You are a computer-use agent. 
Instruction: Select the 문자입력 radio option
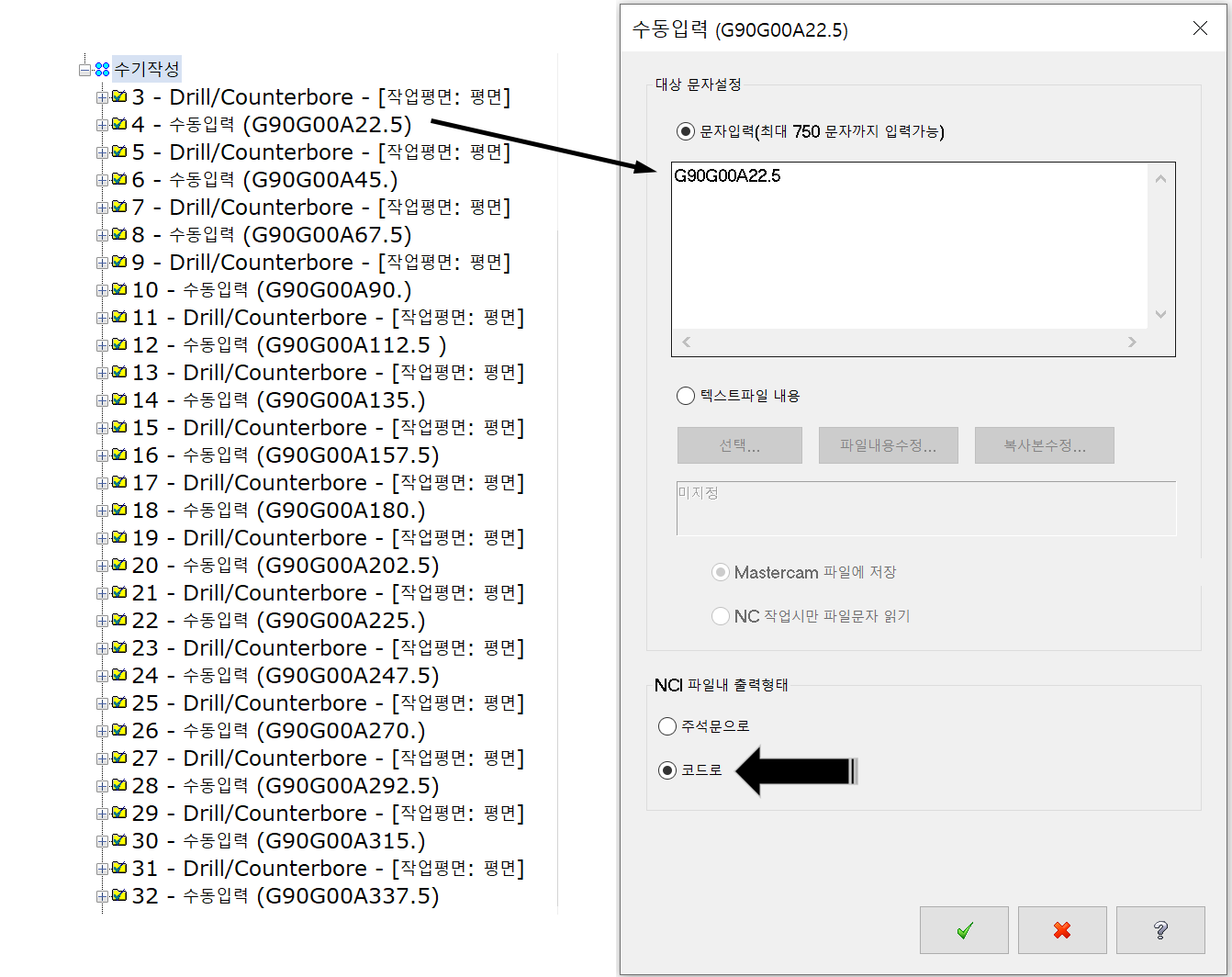pyautogui.click(x=685, y=131)
